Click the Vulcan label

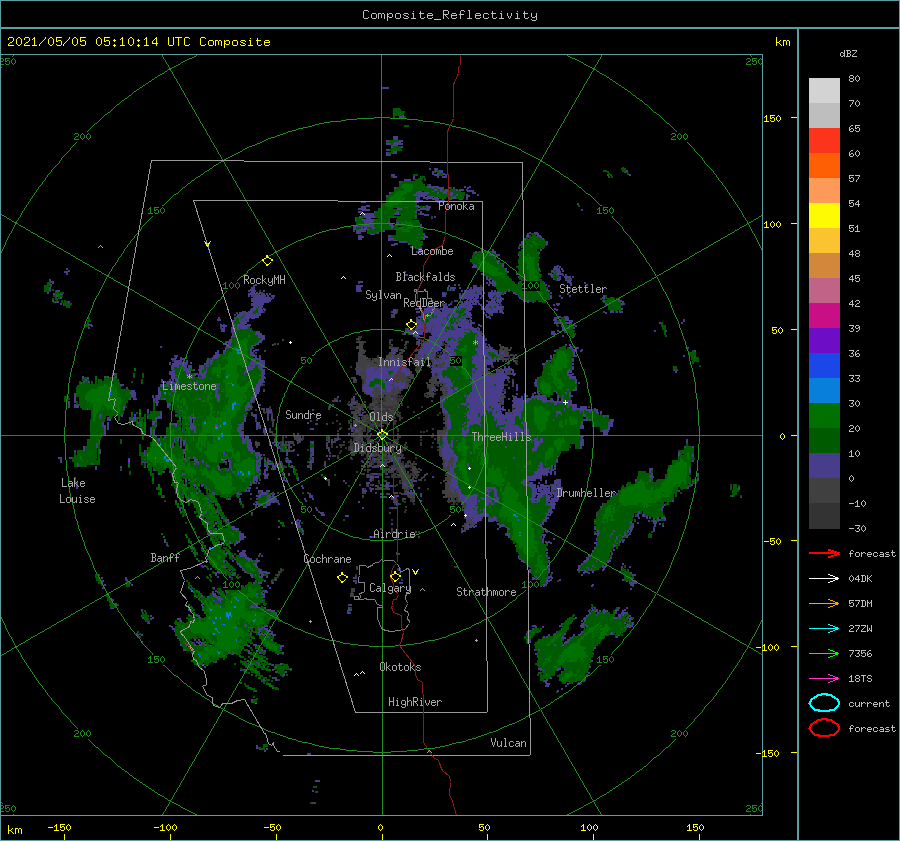click(508, 743)
